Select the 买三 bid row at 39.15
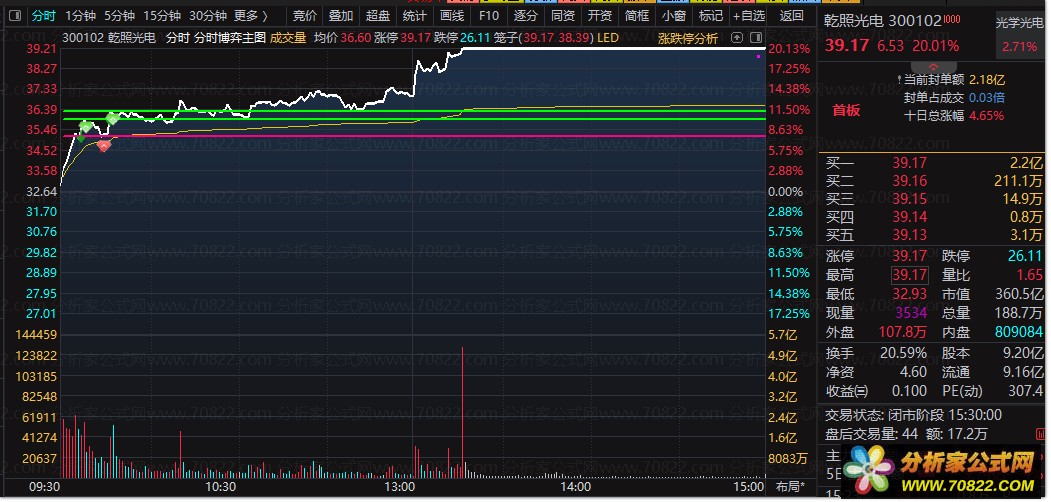The image size is (1051, 502). [x=934, y=199]
